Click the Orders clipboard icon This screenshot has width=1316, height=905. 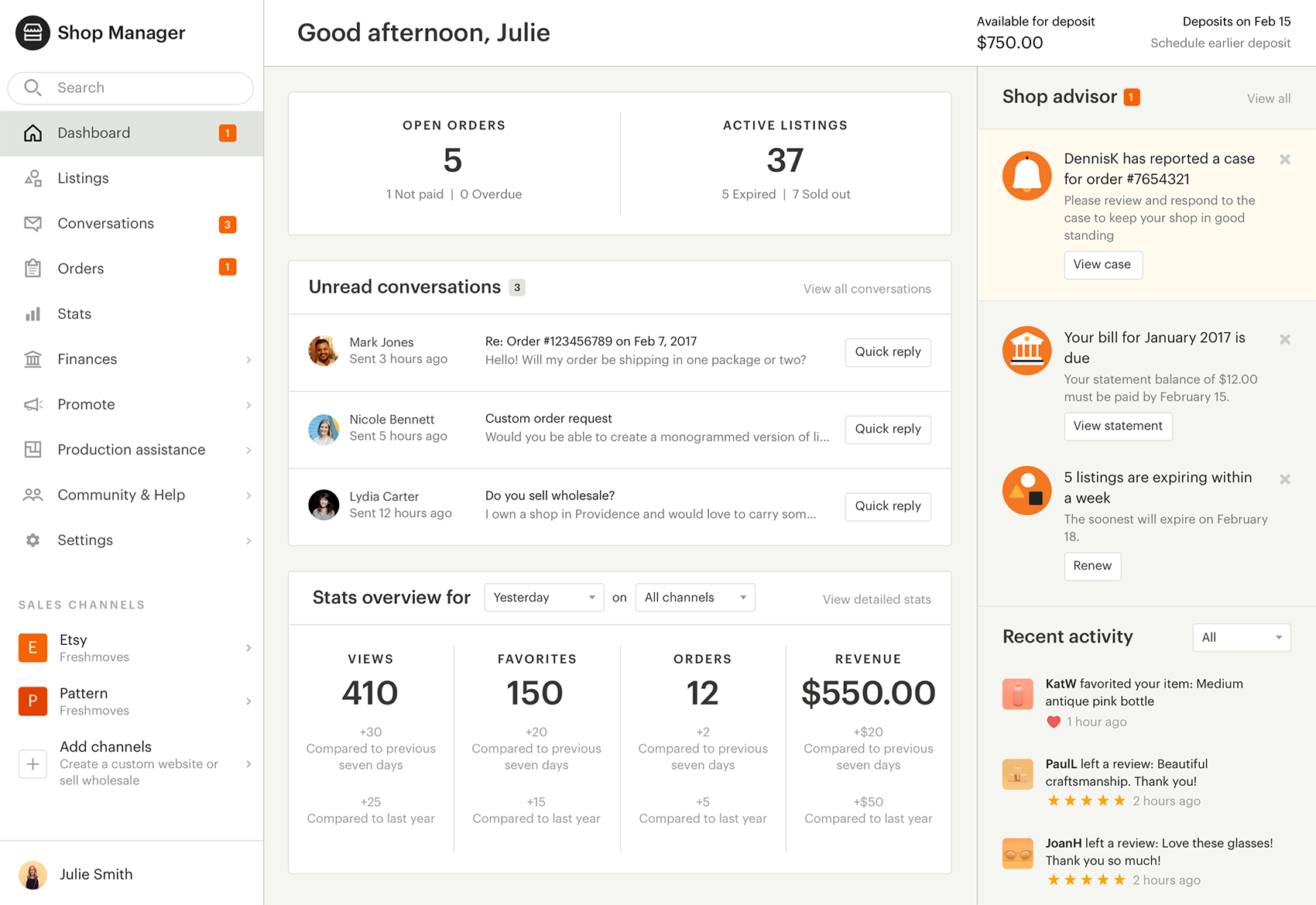coord(33,269)
